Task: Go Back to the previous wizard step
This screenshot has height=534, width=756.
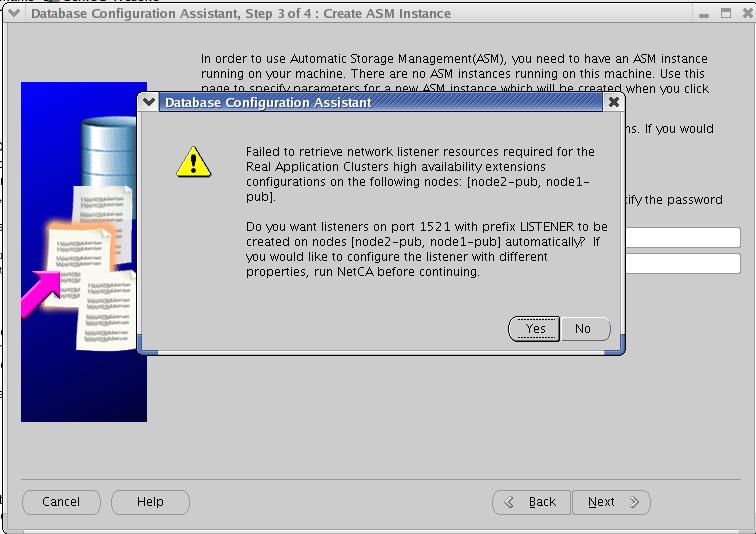Action: click(x=531, y=502)
